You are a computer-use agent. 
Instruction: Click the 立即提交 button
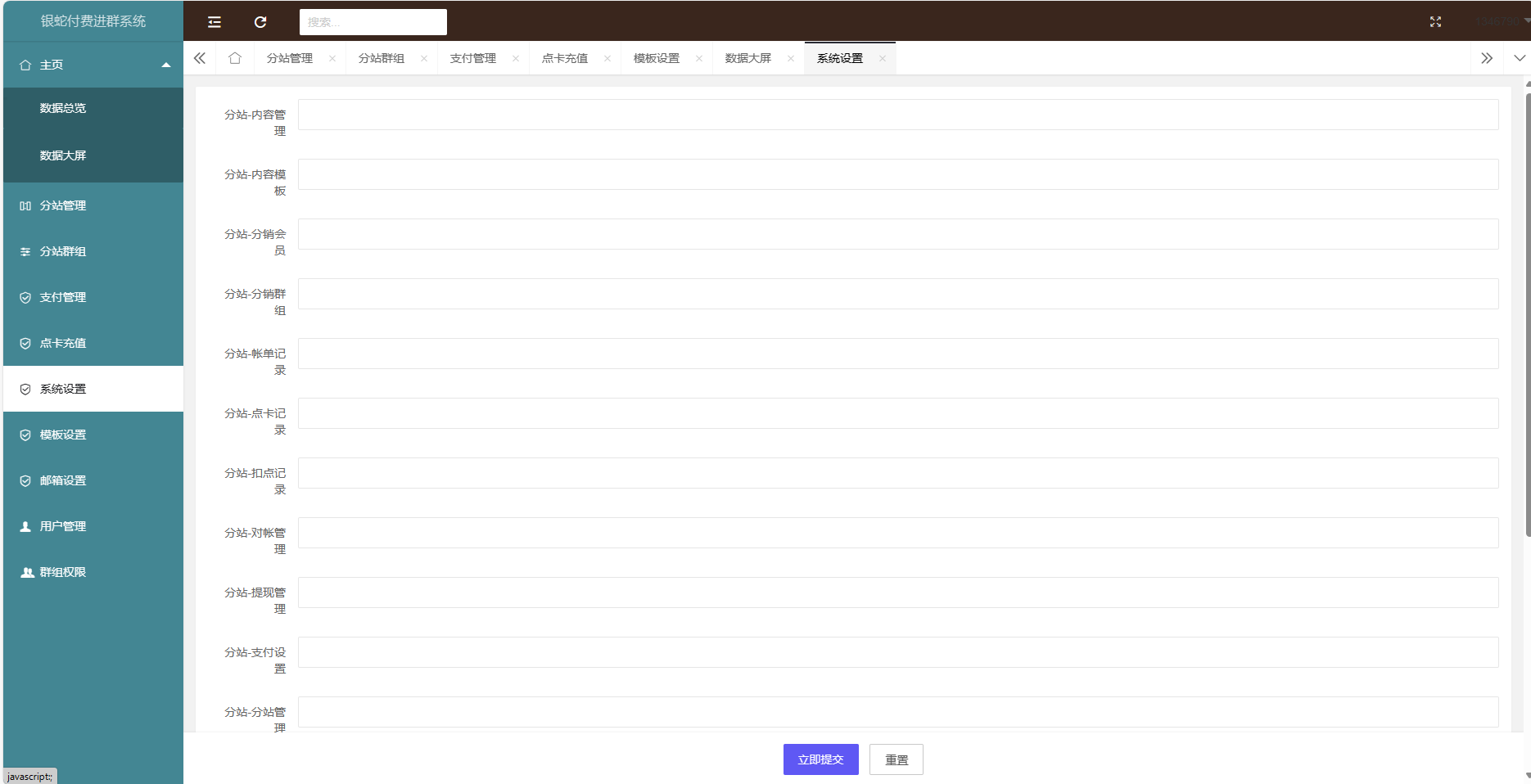[x=820, y=759]
